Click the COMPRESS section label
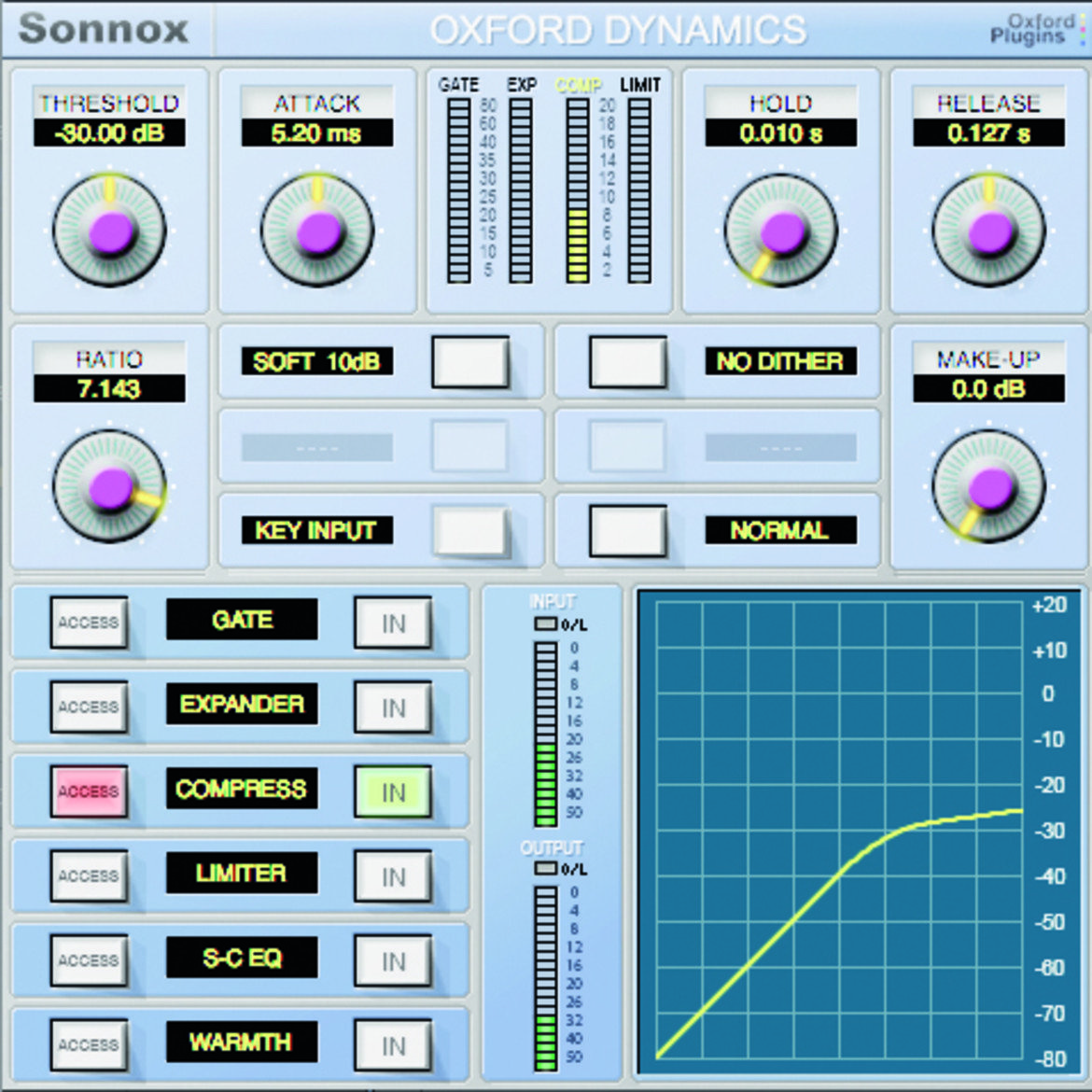Image resolution: width=1092 pixels, height=1092 pixels. coord(242,789)
